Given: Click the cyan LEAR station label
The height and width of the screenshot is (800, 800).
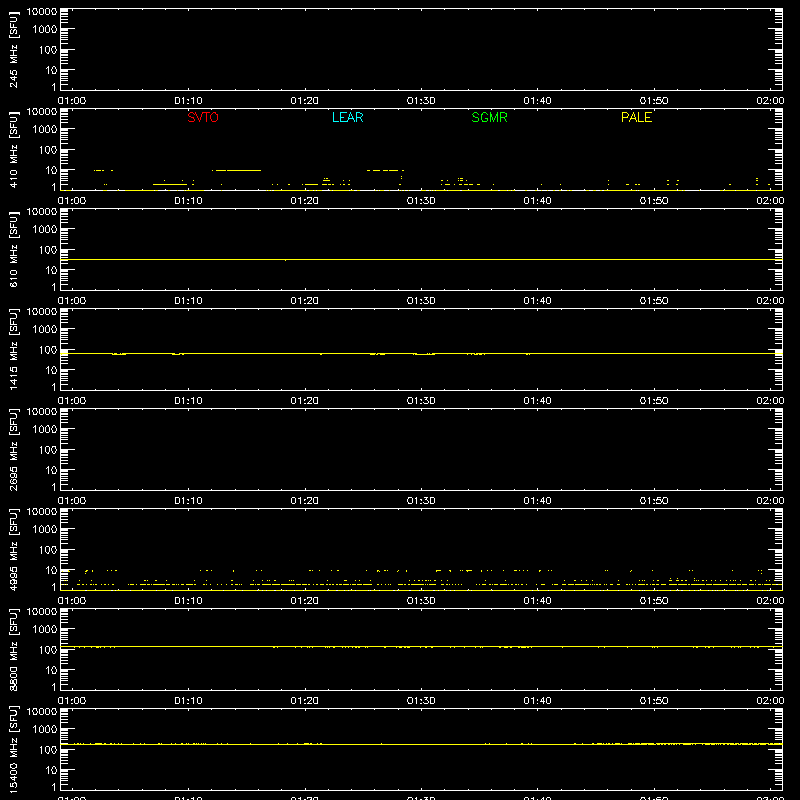Looking at the screenshot, I should click(x=347, y=117).
